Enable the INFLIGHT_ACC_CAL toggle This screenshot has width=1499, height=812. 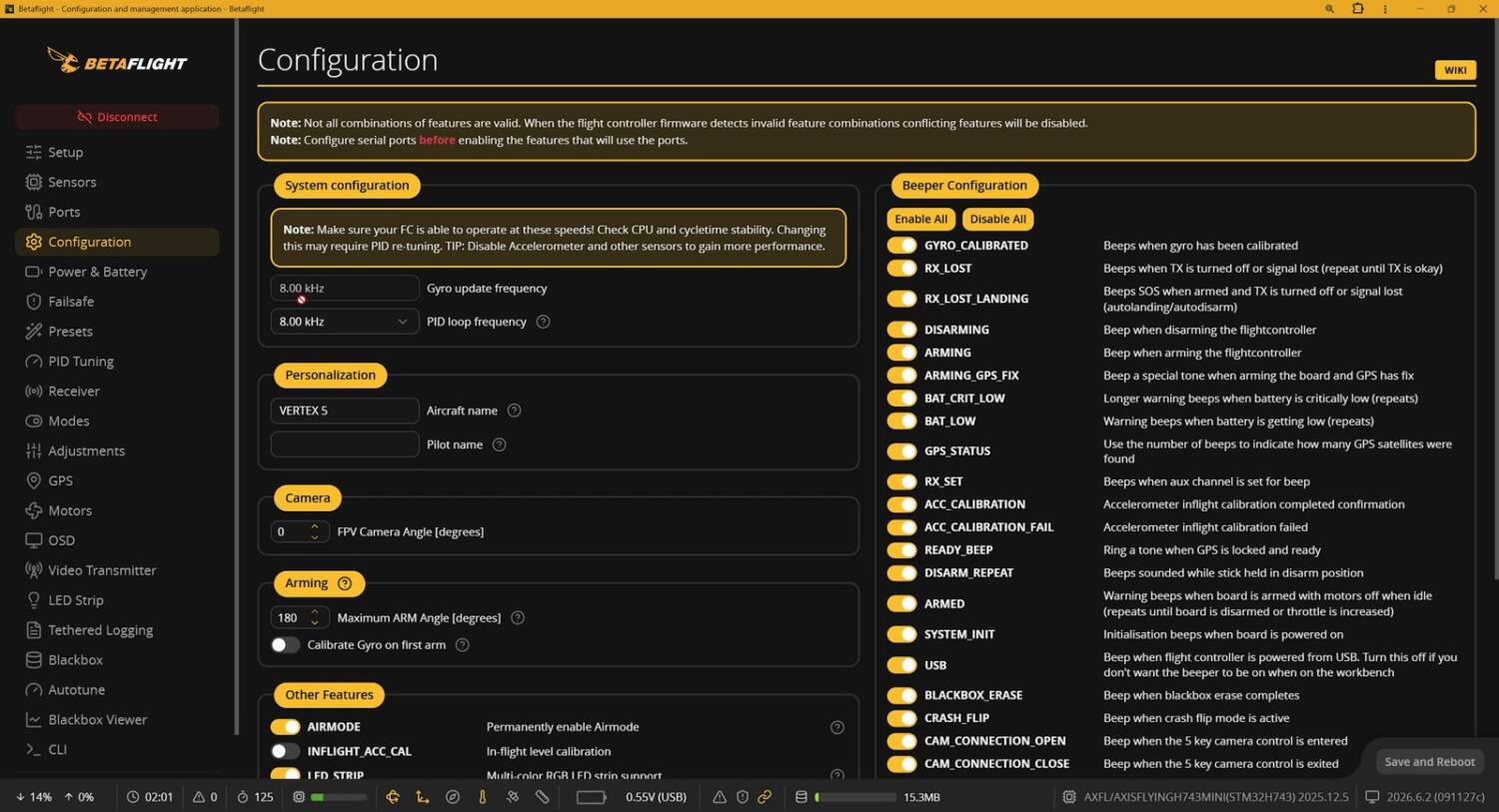[x=285, y=751]
